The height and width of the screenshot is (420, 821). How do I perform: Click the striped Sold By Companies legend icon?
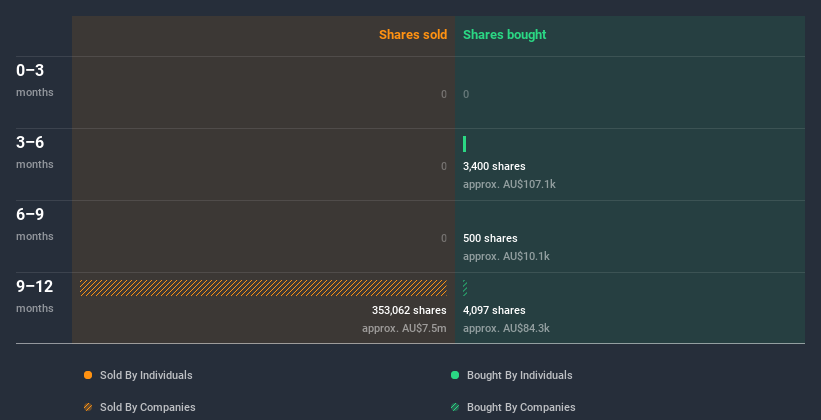(88, 407)
